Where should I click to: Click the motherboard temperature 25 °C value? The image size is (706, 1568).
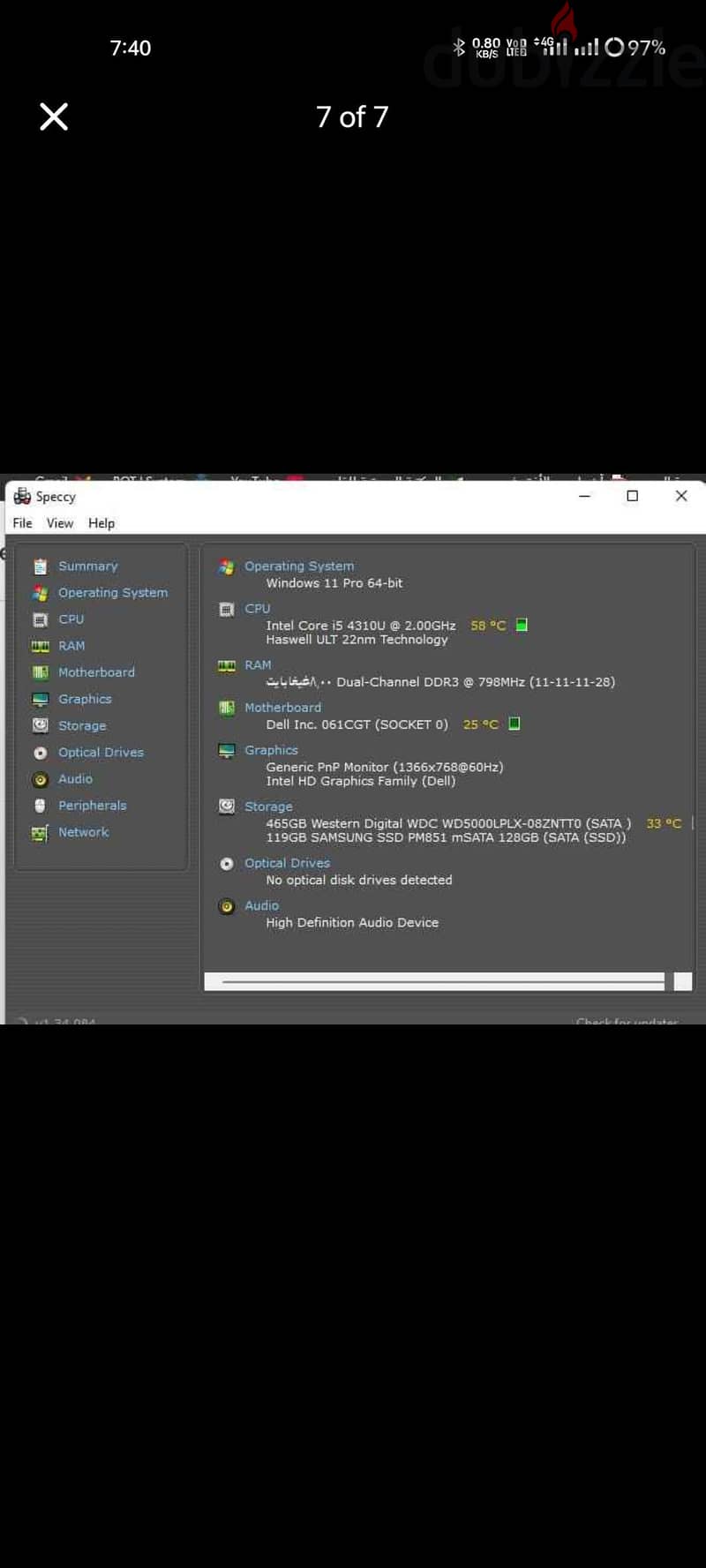point(481,724)
